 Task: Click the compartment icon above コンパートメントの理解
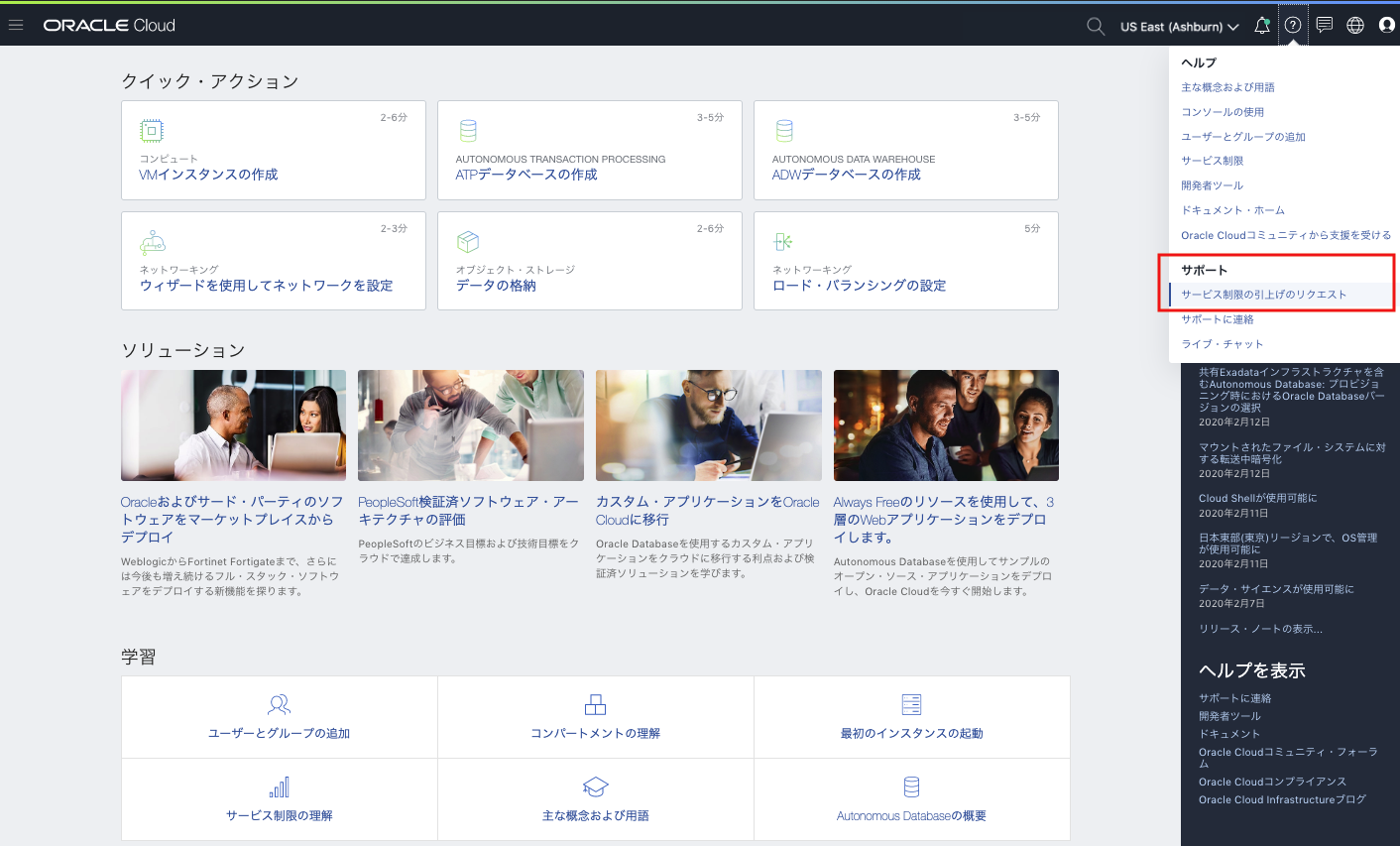[595, 705]
